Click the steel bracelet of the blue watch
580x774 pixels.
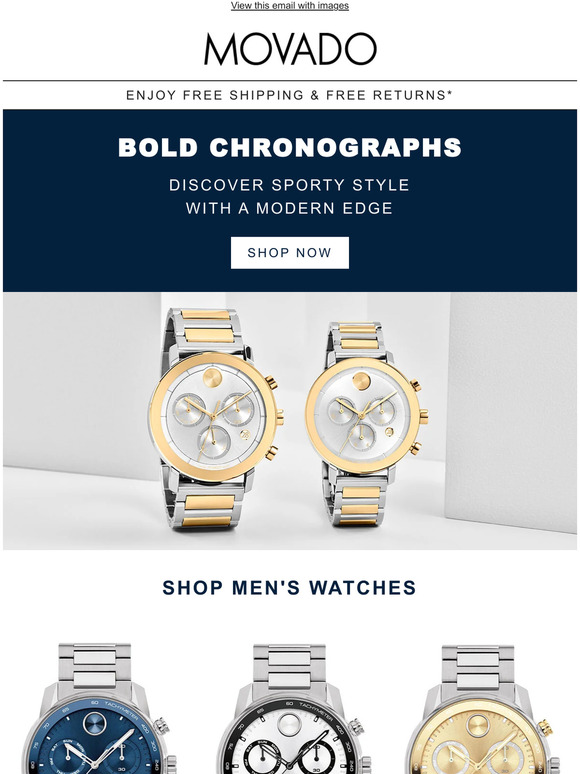[x=95, y=665]
